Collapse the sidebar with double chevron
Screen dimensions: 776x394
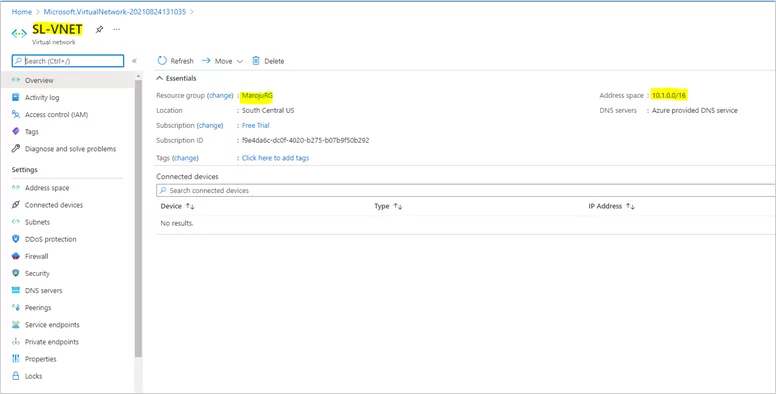coord(134,61)
